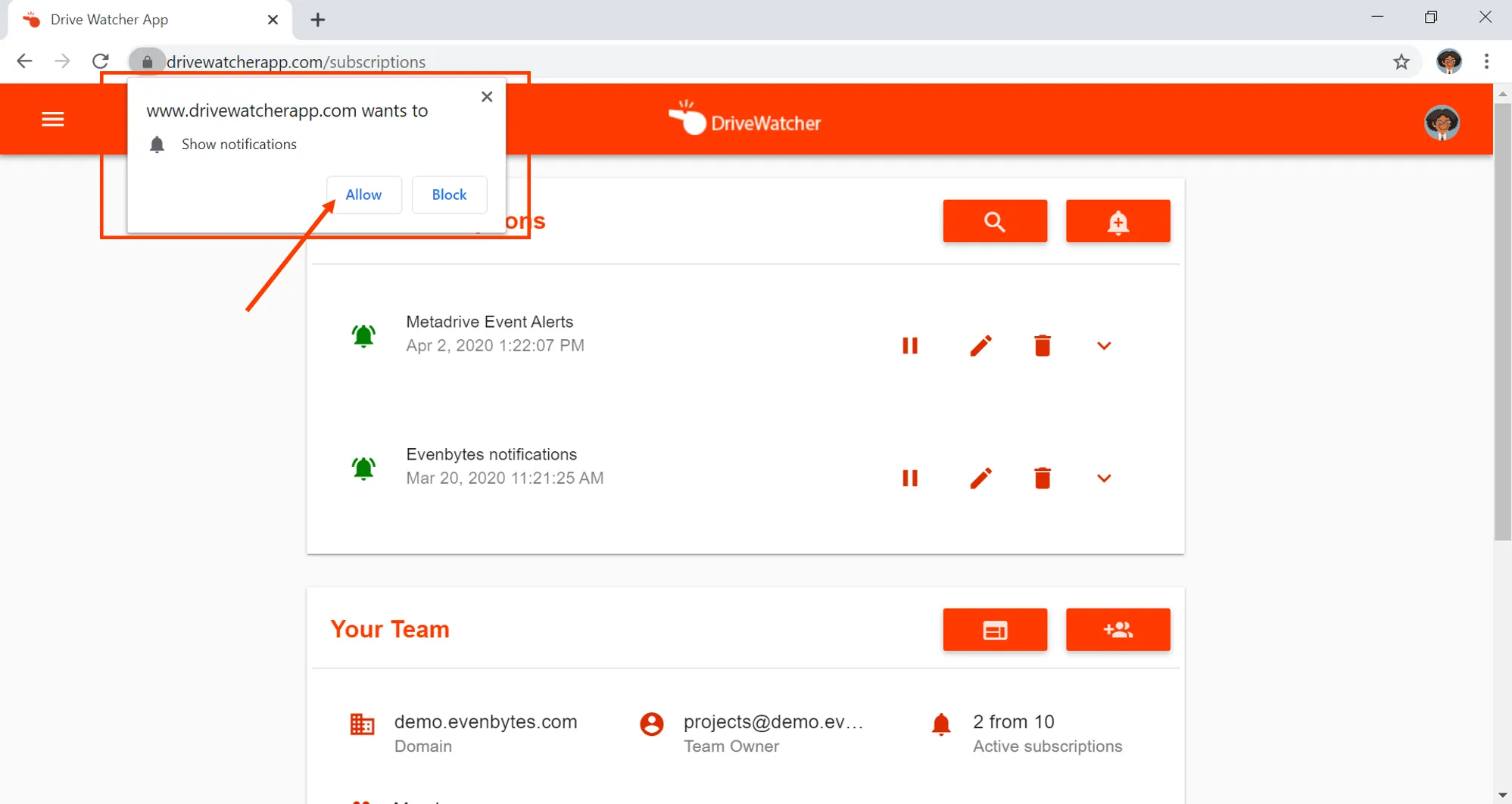Pause the Evenbytes notifications subscription
Image resolution: width=1512 pixels, height=804 pixels.
coord(910,478)
